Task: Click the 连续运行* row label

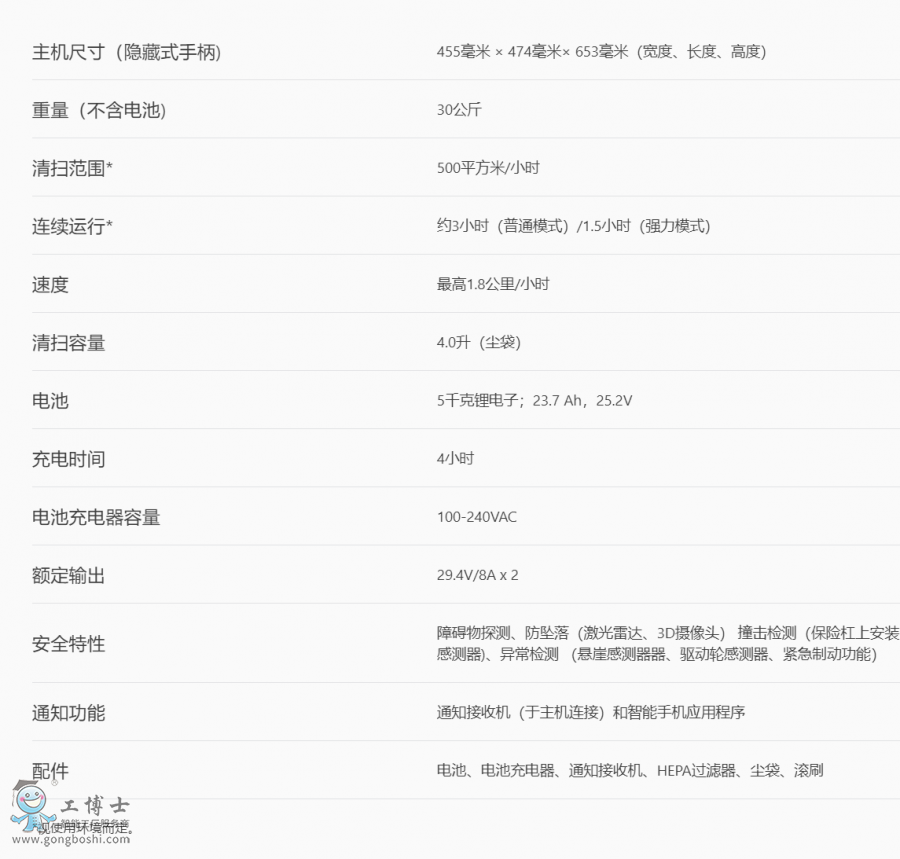Action: coord(72,226)
